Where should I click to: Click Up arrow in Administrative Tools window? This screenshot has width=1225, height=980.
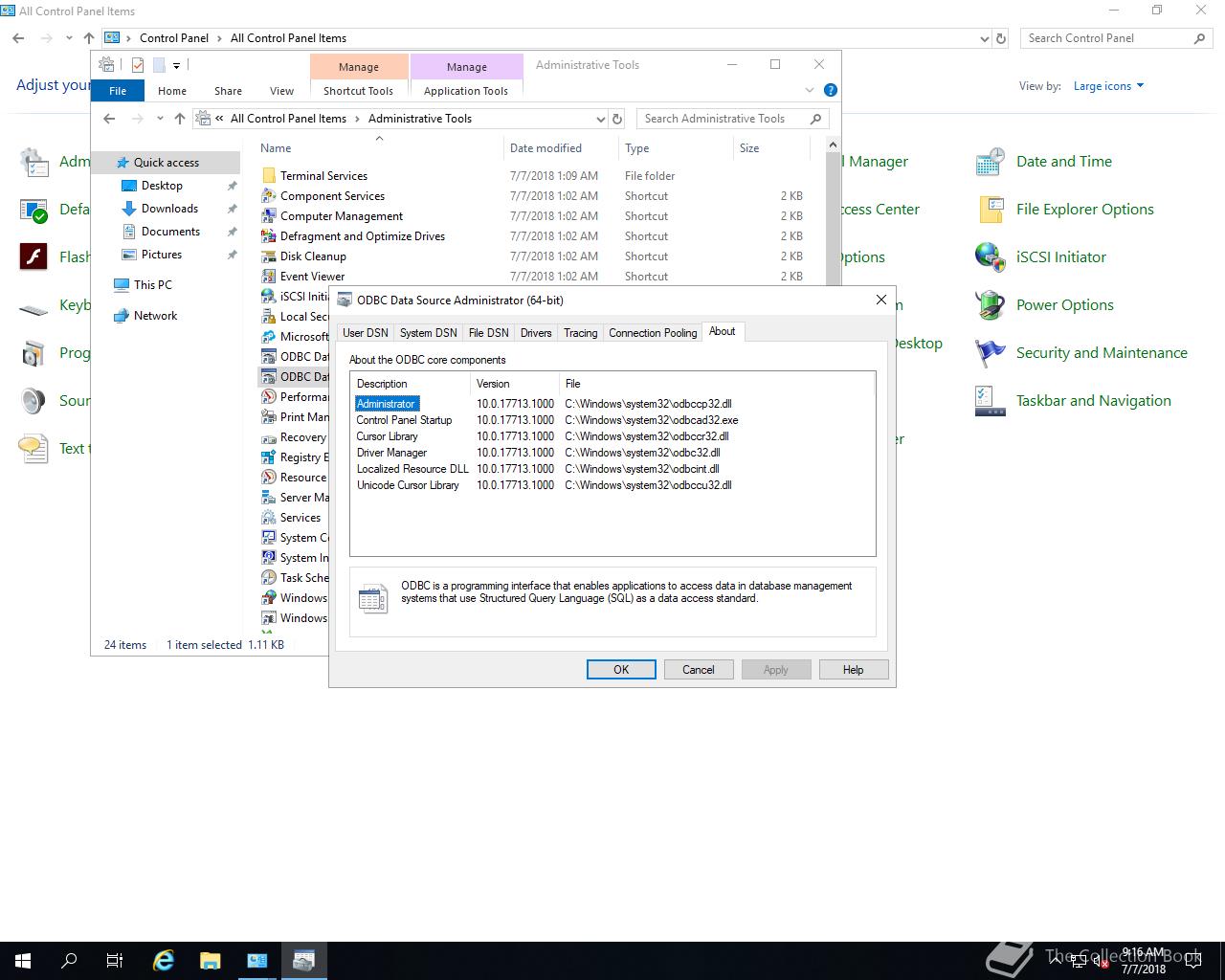180,119
